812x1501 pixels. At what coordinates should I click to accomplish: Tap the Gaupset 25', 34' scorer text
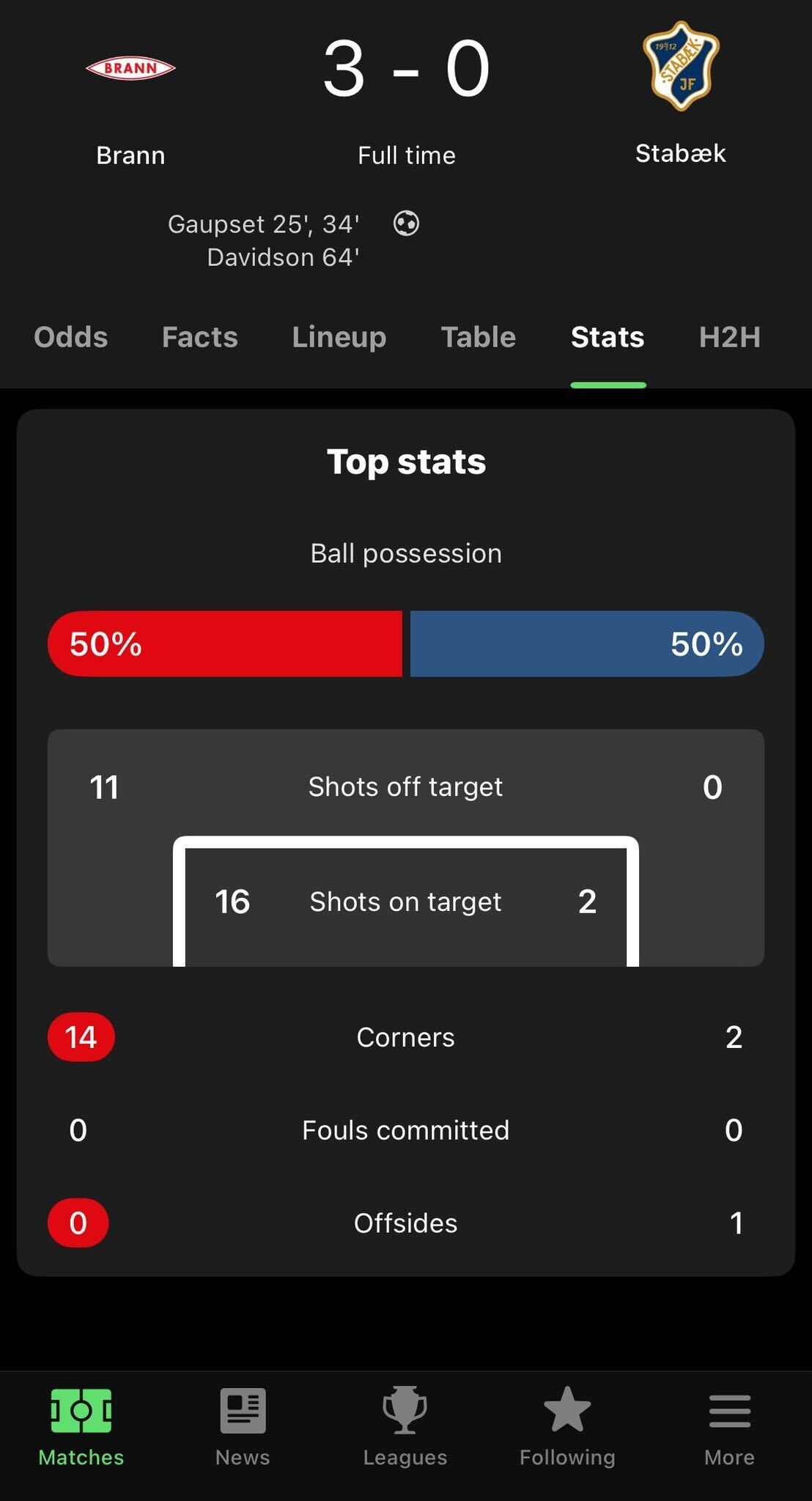264,224
